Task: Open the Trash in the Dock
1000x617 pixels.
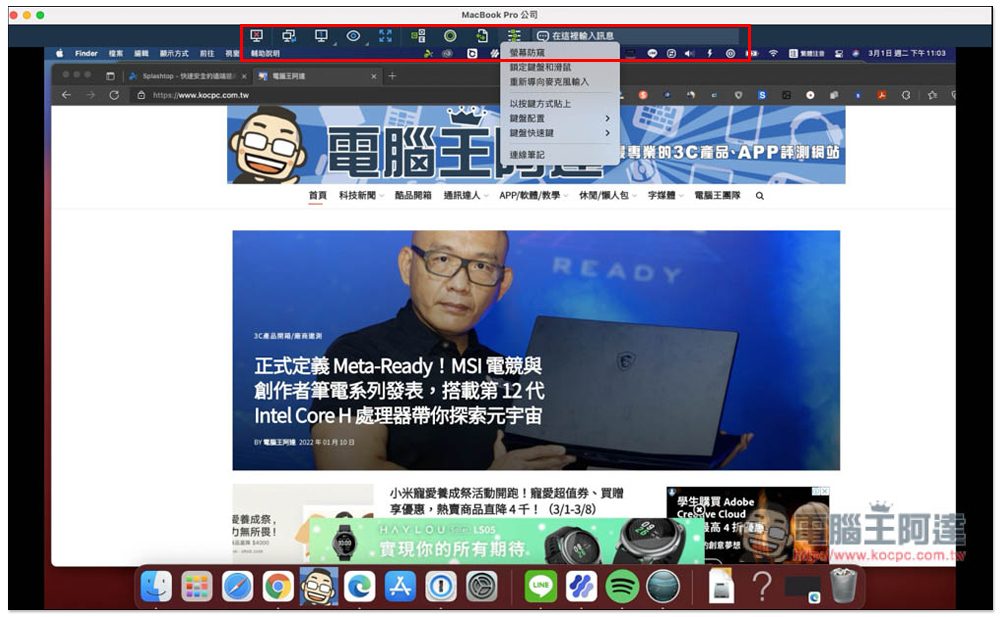Action: (x=843, y=586)
